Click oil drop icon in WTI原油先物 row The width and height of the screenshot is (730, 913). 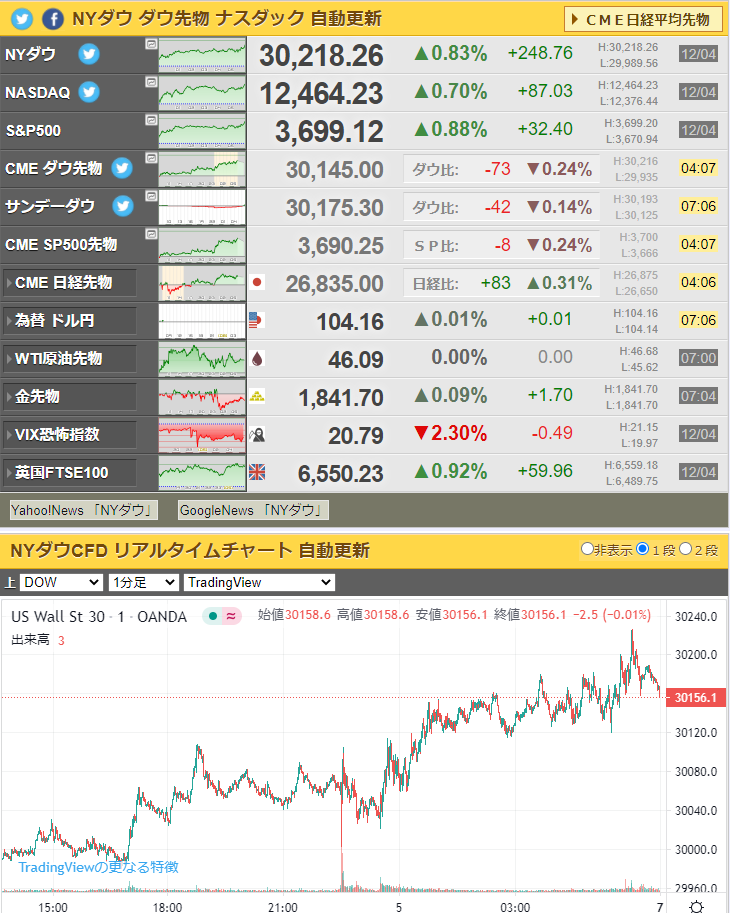[257, 359]
